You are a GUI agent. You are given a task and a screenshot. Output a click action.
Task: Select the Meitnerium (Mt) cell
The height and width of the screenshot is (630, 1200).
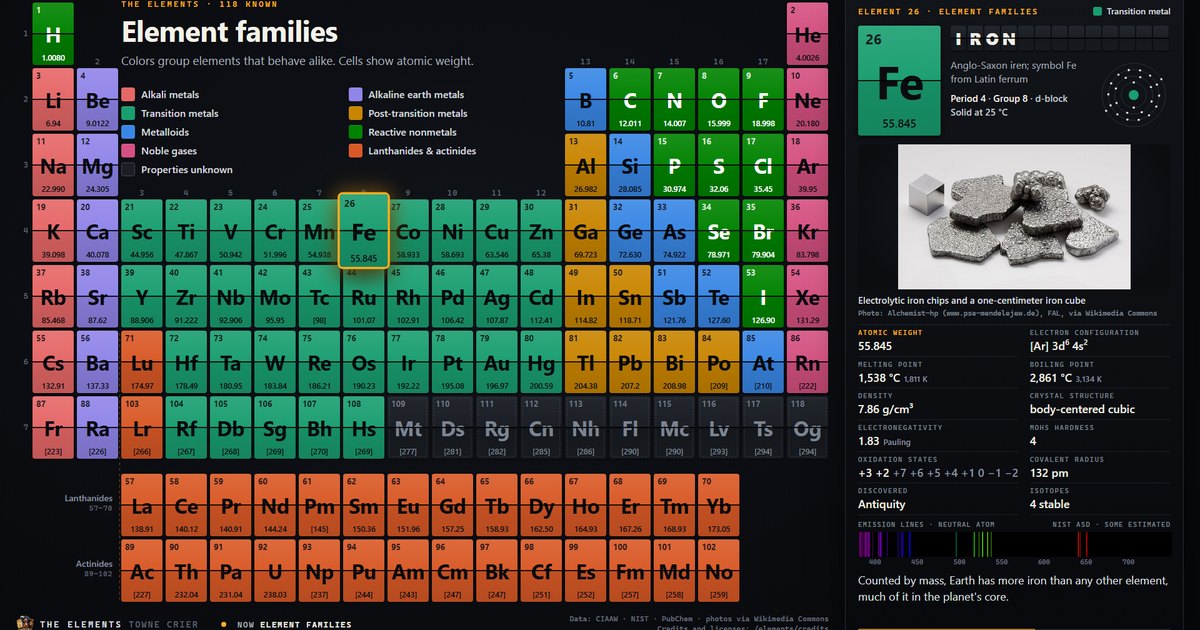point(408,428)
